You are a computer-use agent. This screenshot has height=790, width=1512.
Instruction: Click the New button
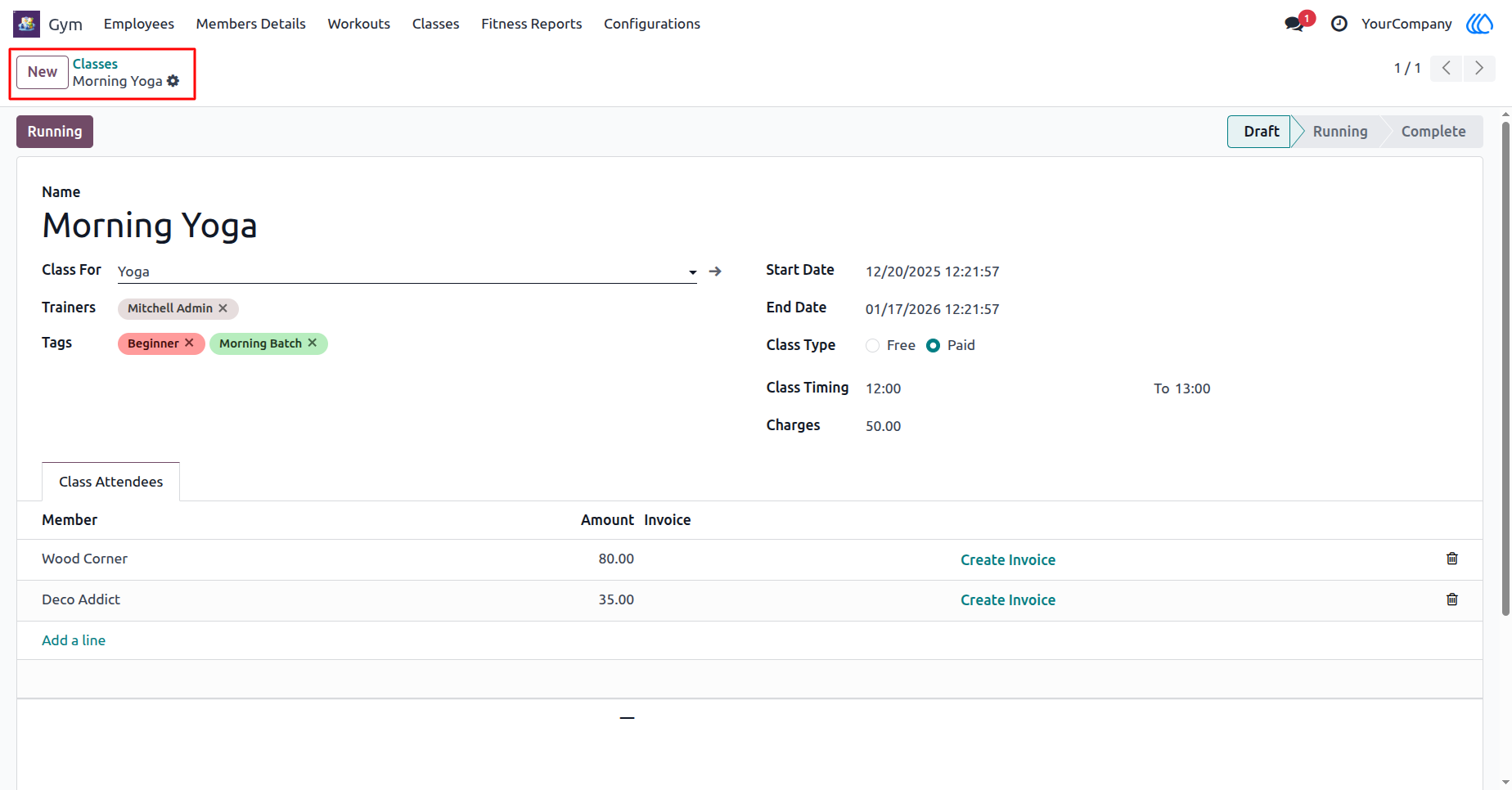[43, 72]
